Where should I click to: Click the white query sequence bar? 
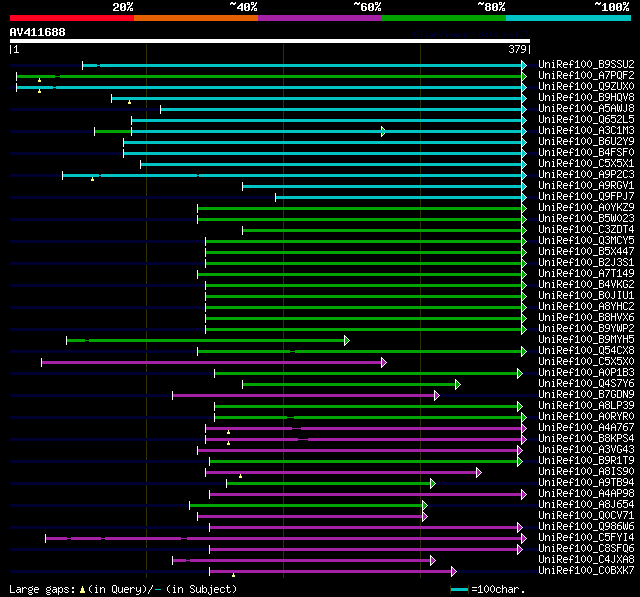[x=270, y=41]
